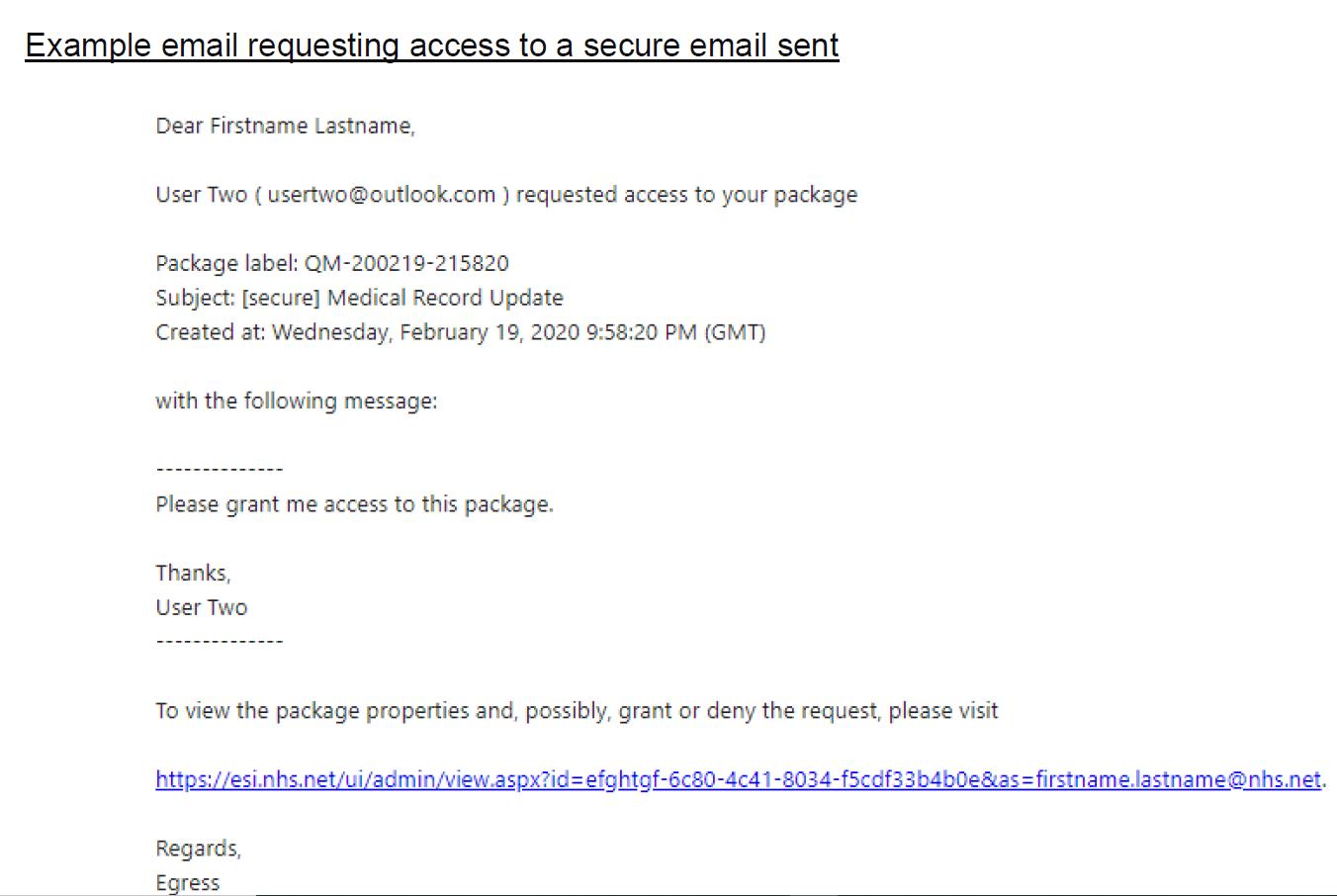Viewport: 1337px width, 896px height.
Task: Click the 'Created at' date line
Action: pos(461,332)
